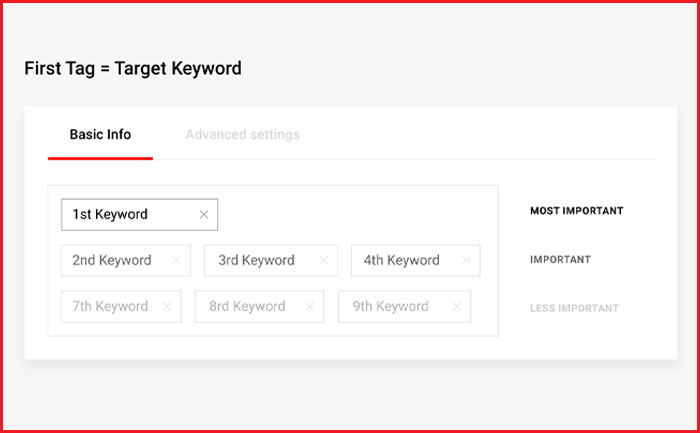
Task: Click the IMPORTANT priority label
Action: coord(560,260)
